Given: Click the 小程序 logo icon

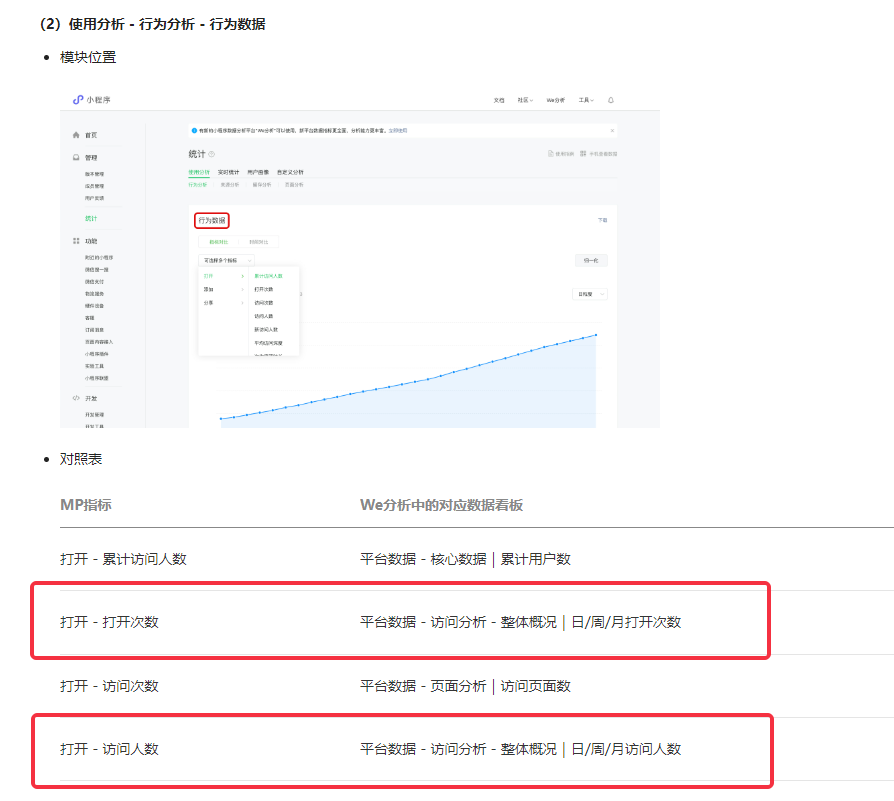Looking at the screenshot, I should click(78, 100).
